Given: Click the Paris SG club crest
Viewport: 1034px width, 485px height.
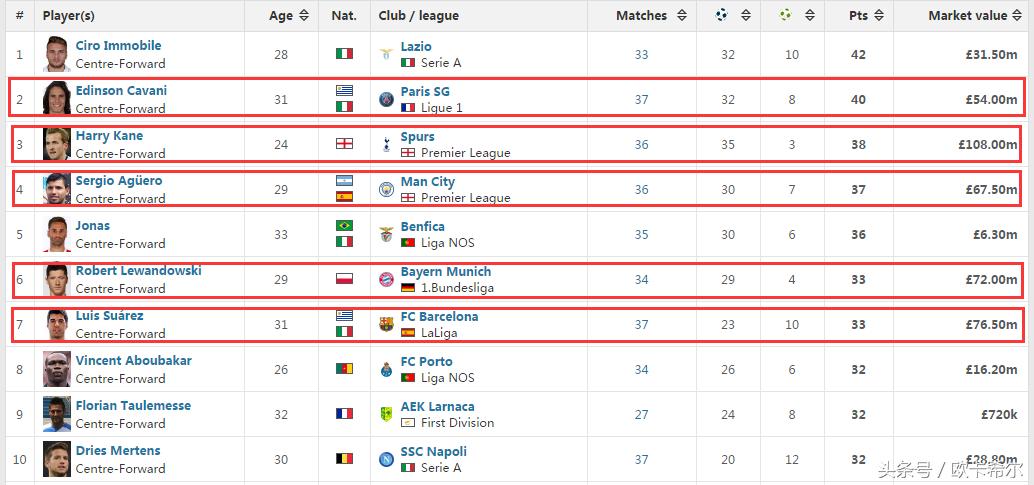Looking at the screenshot, I should coord(386,99).
